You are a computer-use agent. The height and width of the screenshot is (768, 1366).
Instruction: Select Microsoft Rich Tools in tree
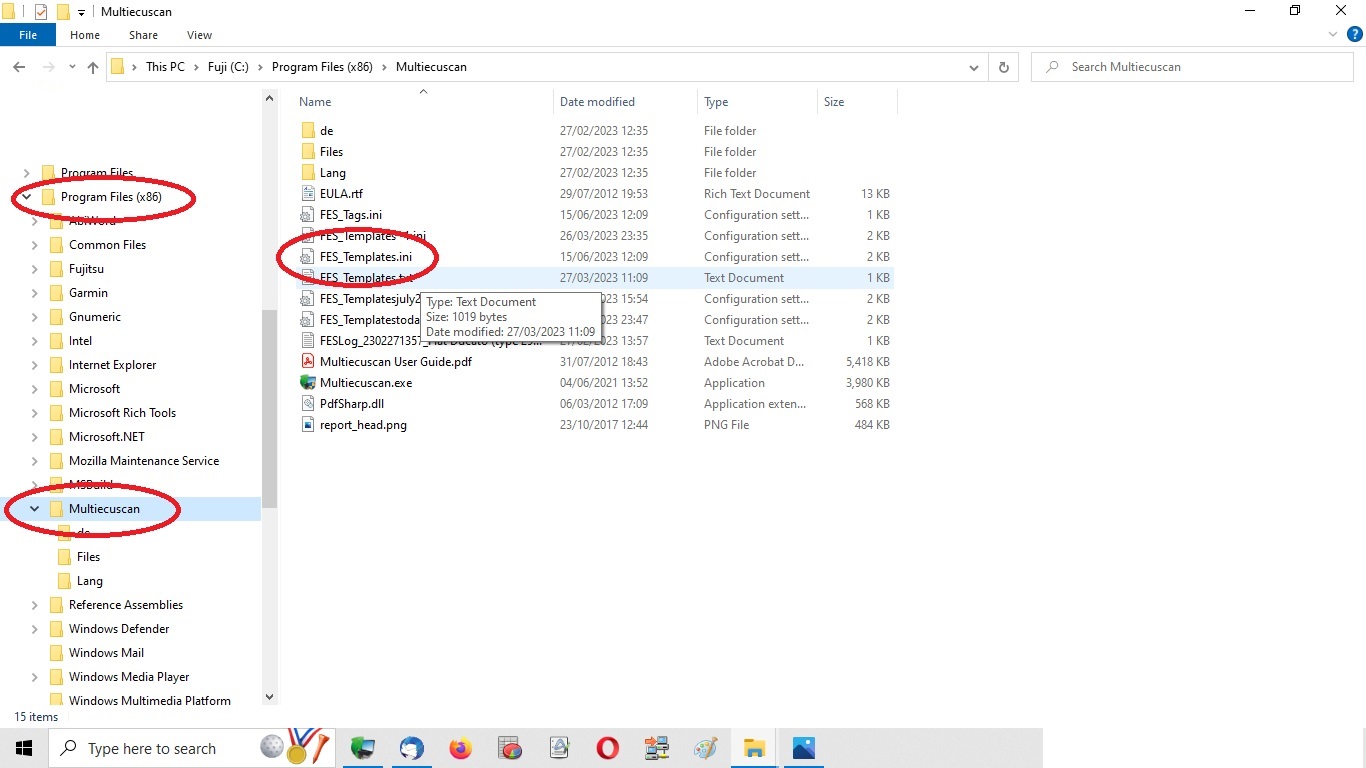pyautogui.click(x=122, y=413)
